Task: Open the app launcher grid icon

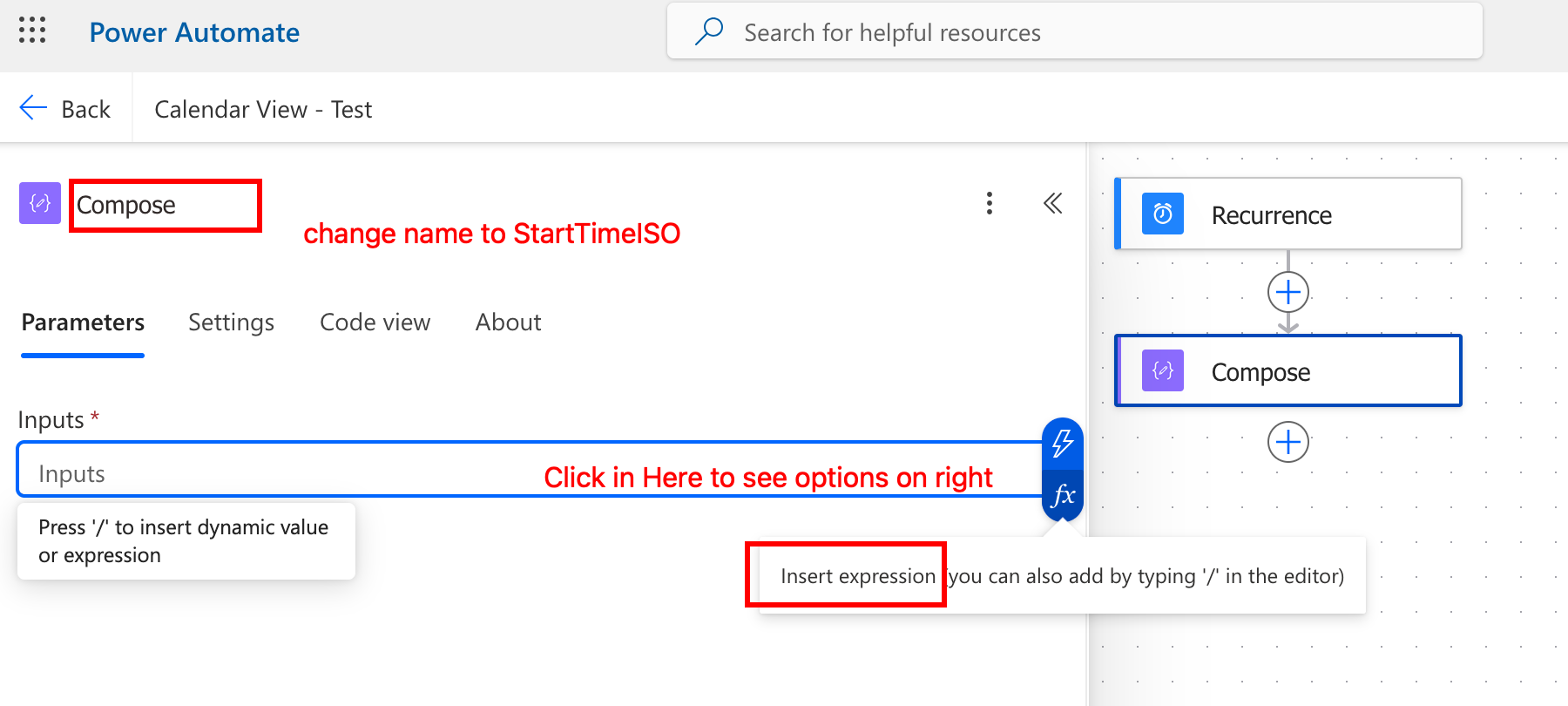Action: 32,31
